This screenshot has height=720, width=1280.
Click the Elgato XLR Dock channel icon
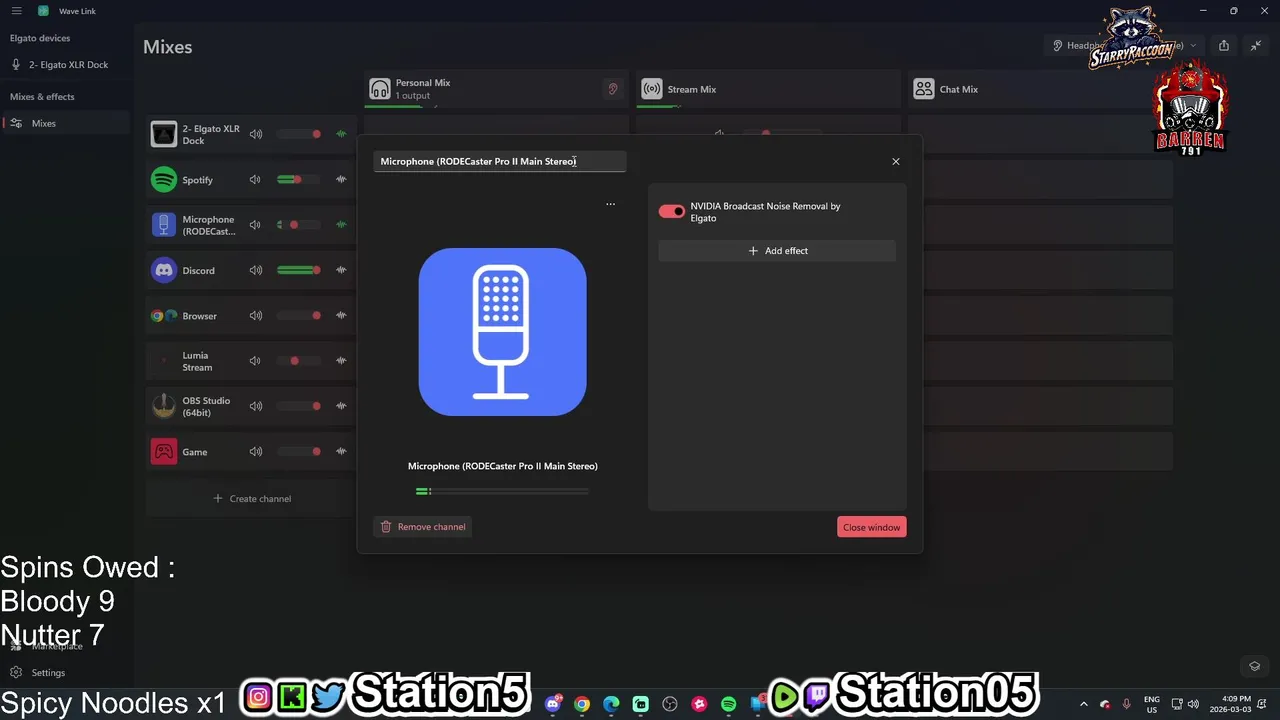click(x=164, y=134)
